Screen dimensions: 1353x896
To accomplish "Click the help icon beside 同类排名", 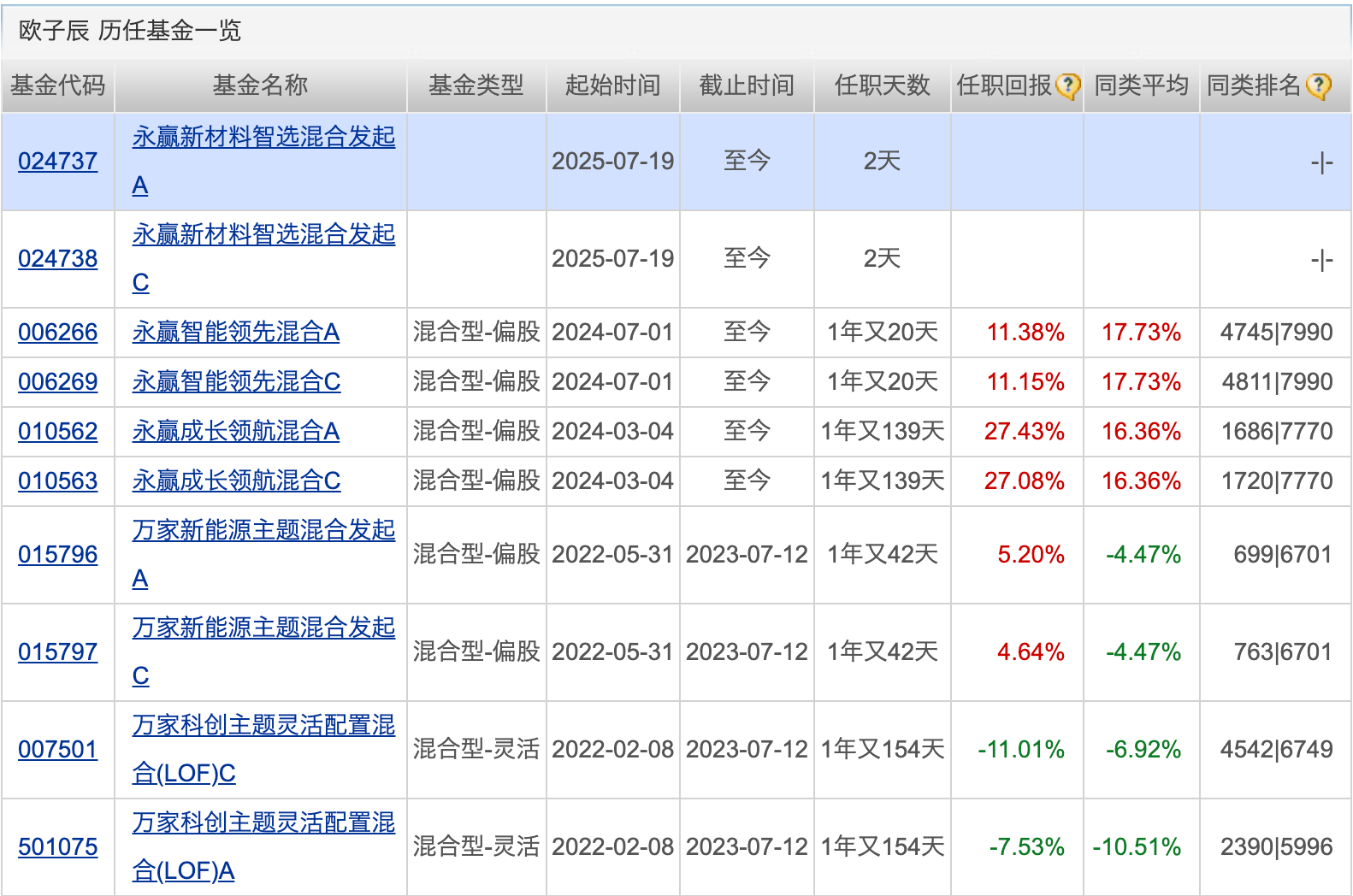I will (x=1319, y=85).
